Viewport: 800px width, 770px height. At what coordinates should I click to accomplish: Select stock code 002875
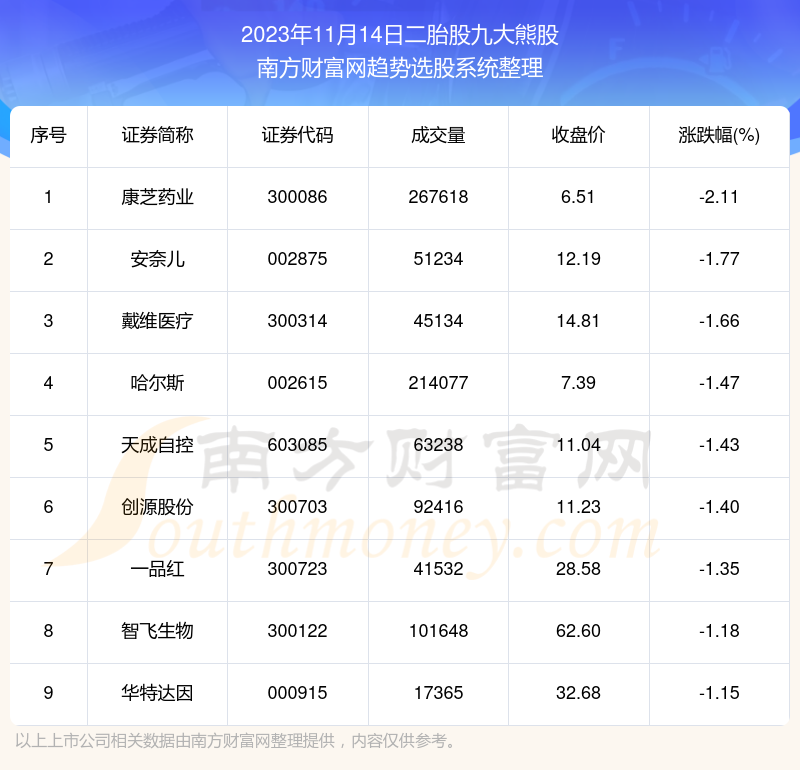[x=297, y=259]
